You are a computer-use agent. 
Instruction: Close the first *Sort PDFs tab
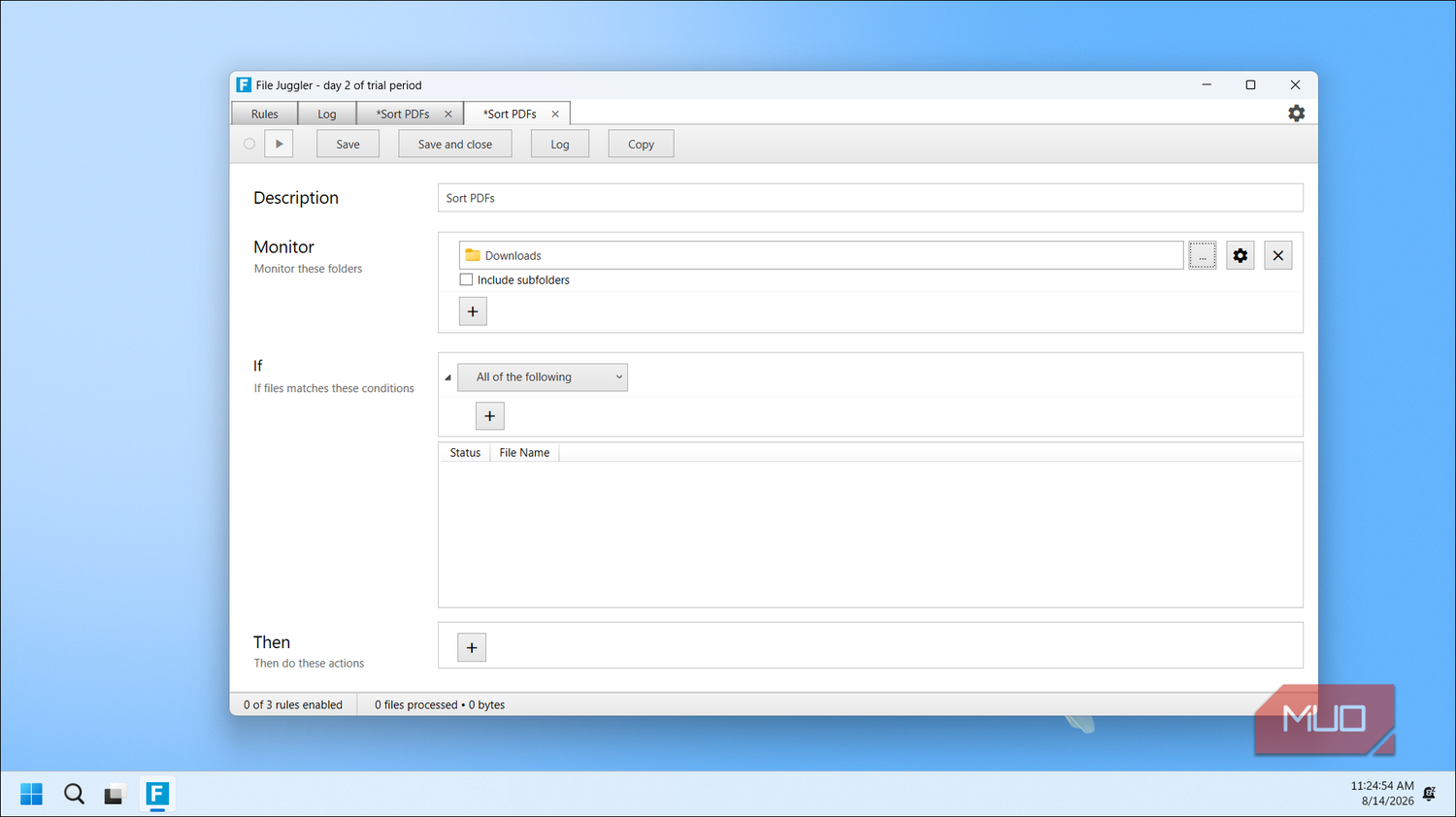(x=447, y=114)
